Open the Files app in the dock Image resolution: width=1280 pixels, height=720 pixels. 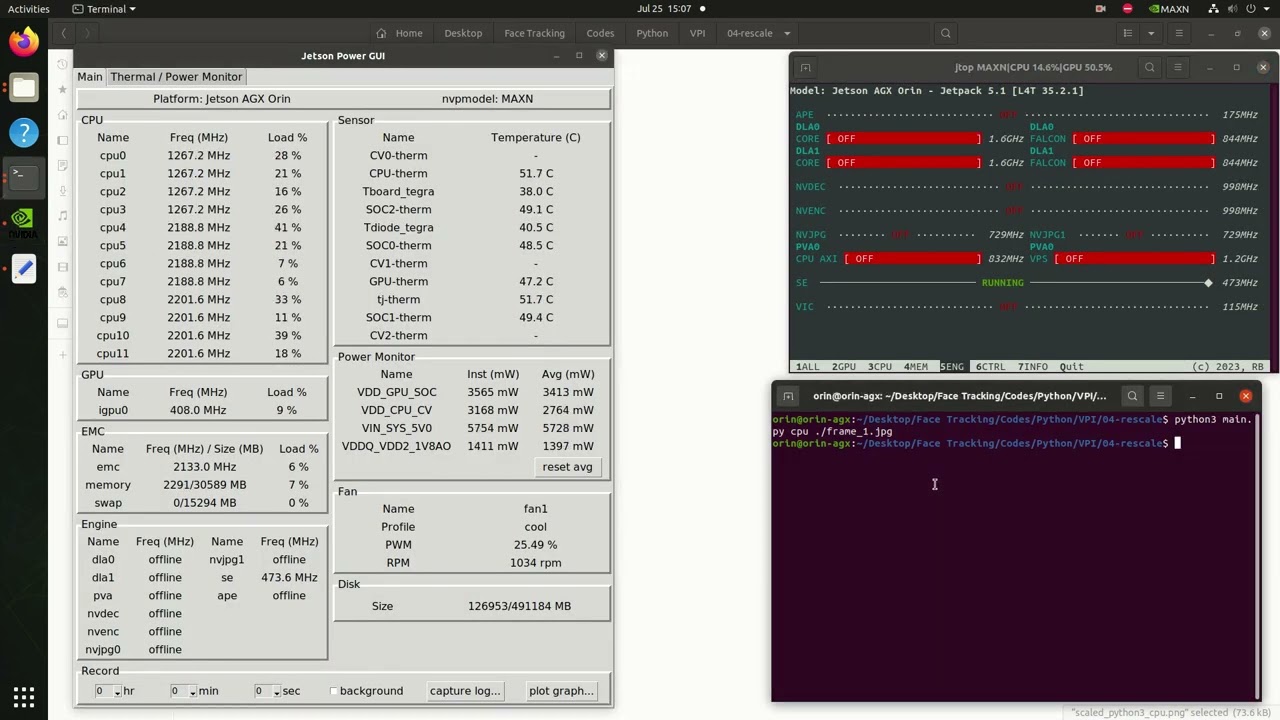[x=24, y=87]
